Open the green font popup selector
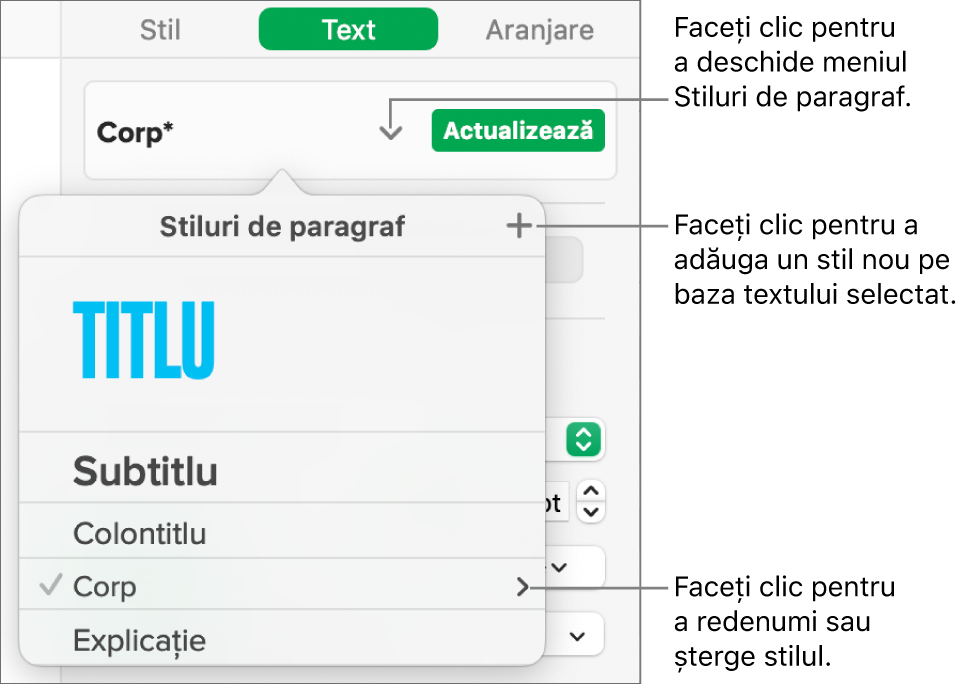967x684 pixels. [583, 440]
